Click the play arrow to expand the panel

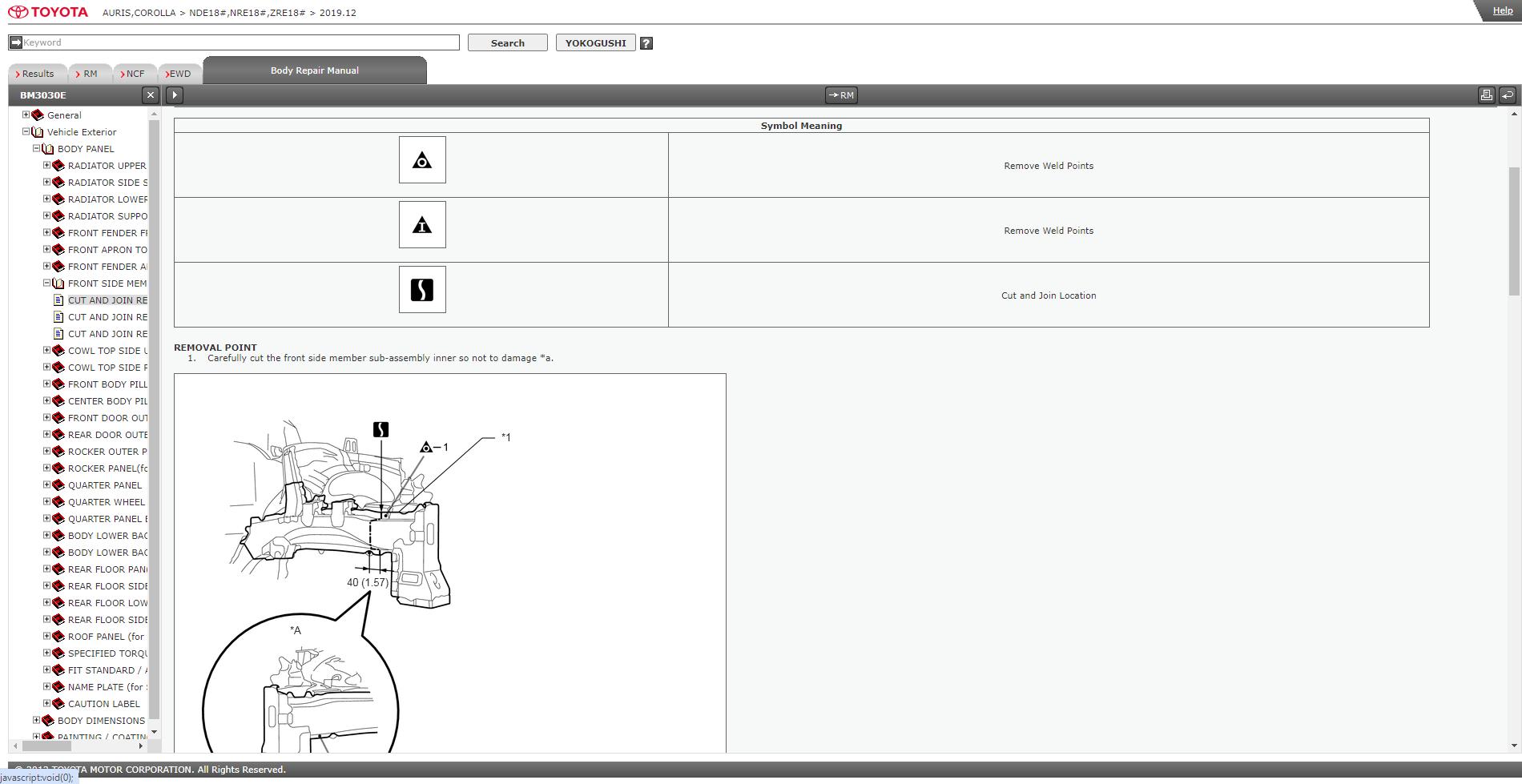click(x=175, y=95)
